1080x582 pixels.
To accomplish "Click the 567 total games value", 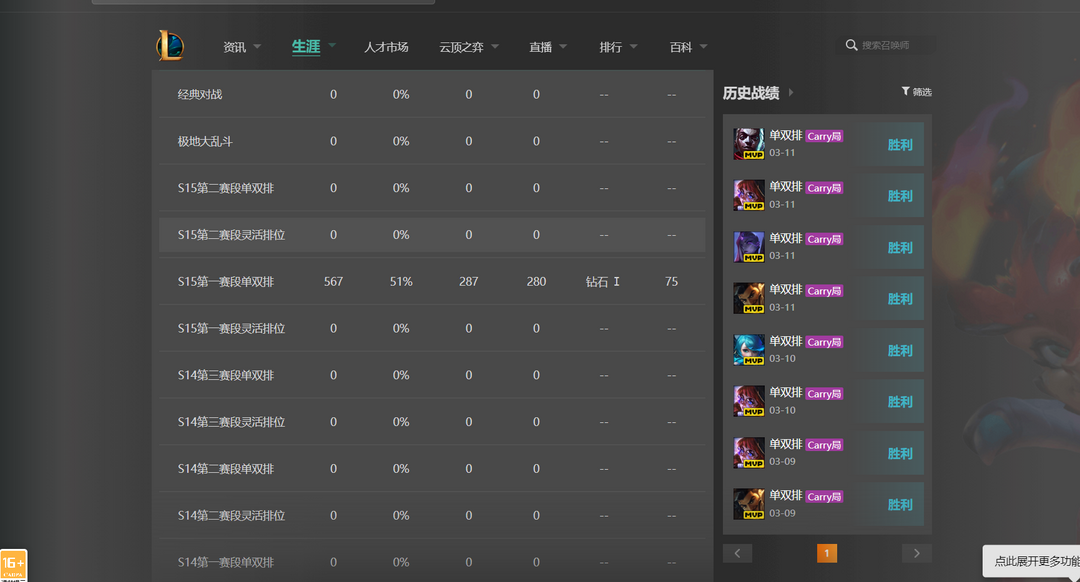I will pos(333,282).
